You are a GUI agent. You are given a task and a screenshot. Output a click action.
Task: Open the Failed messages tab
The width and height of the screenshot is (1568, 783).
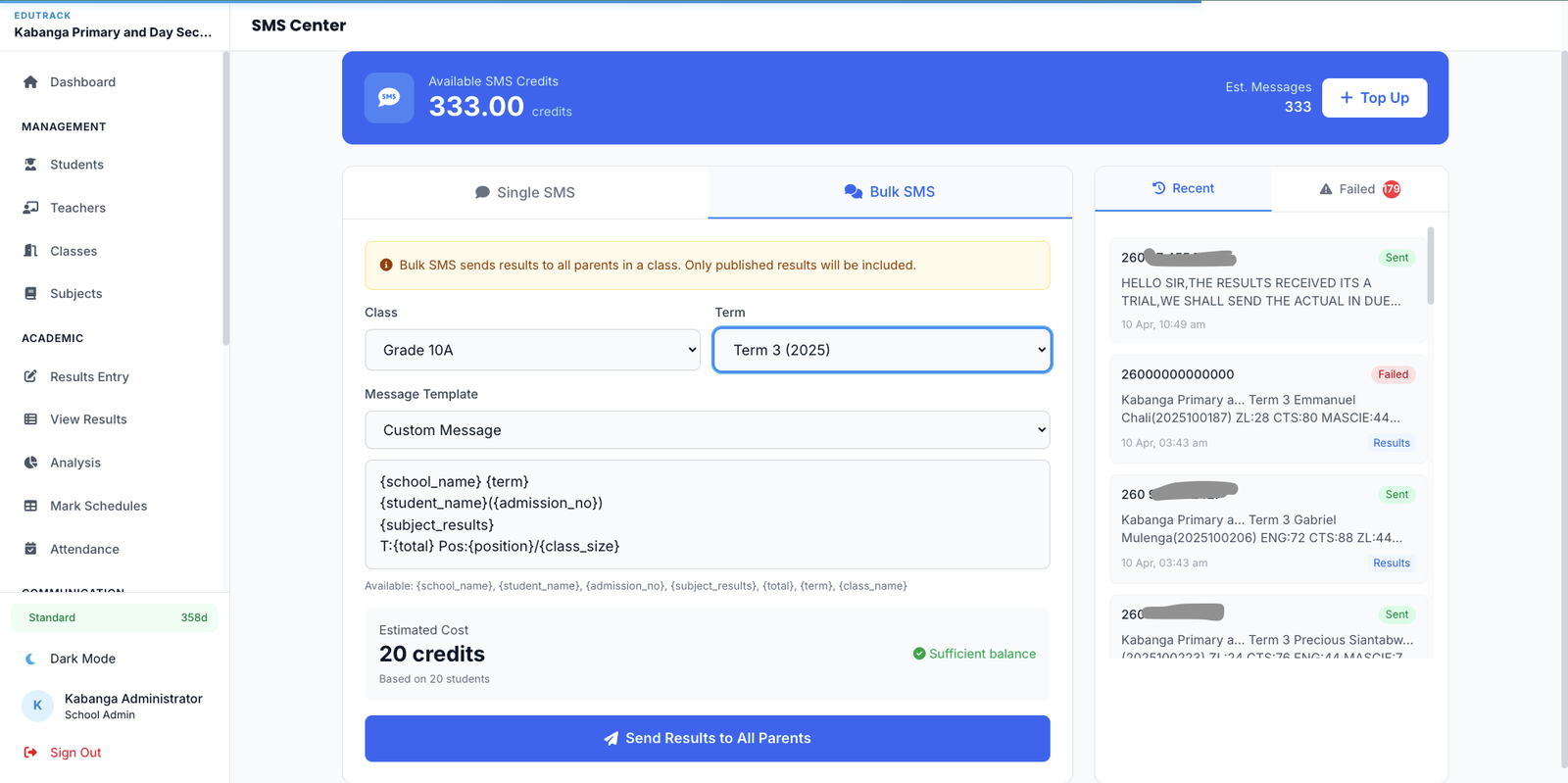point(1358,189)
